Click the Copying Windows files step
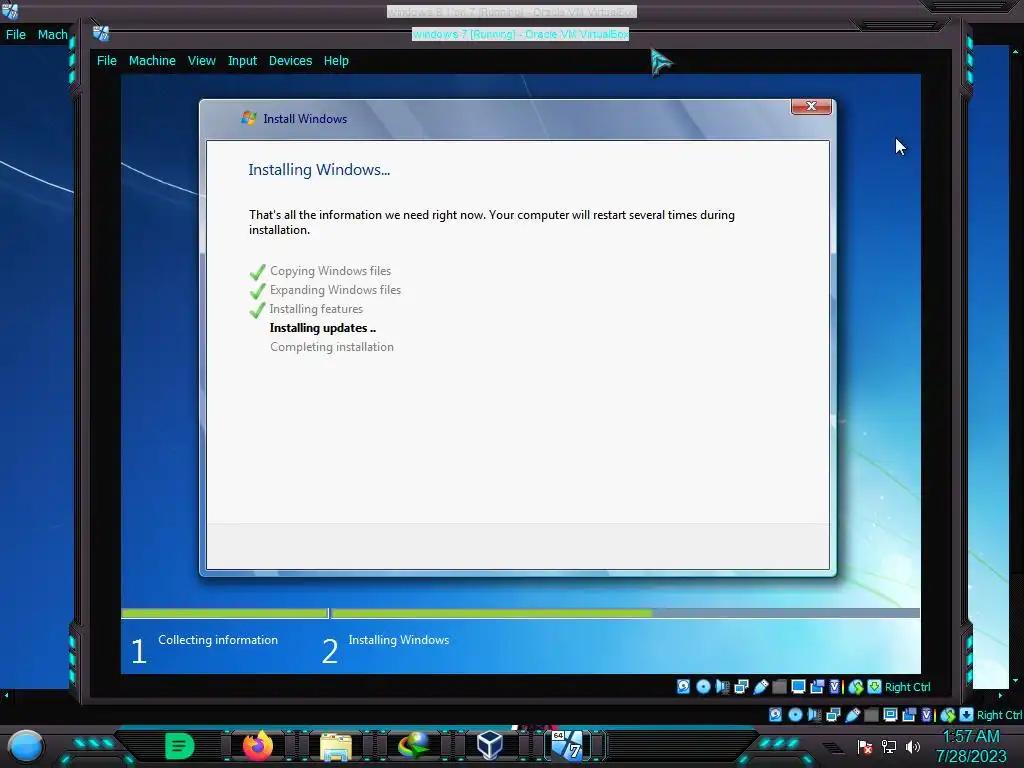This screenshot has width=1024, height=768. 330,271
